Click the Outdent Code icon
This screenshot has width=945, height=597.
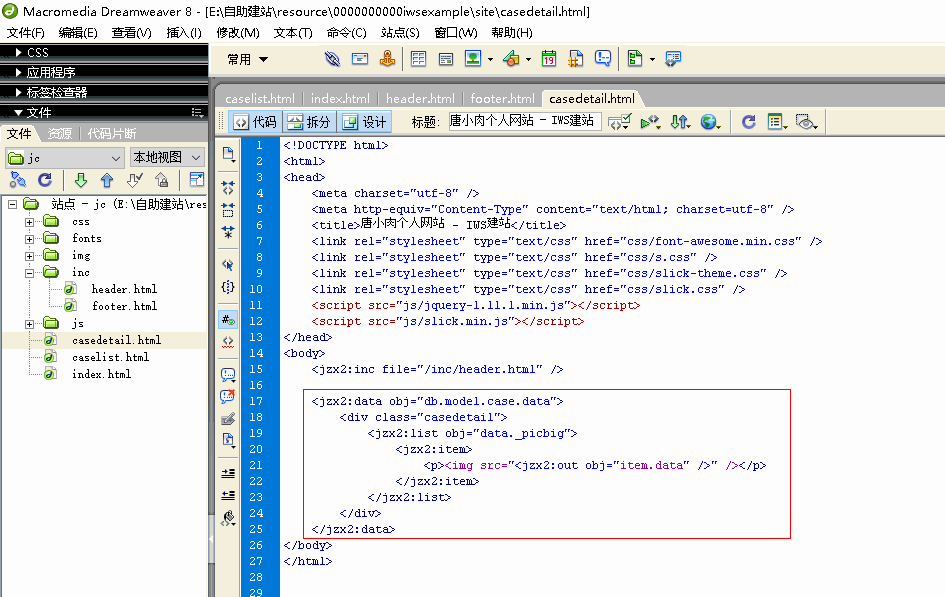click(x=228, y=495)
